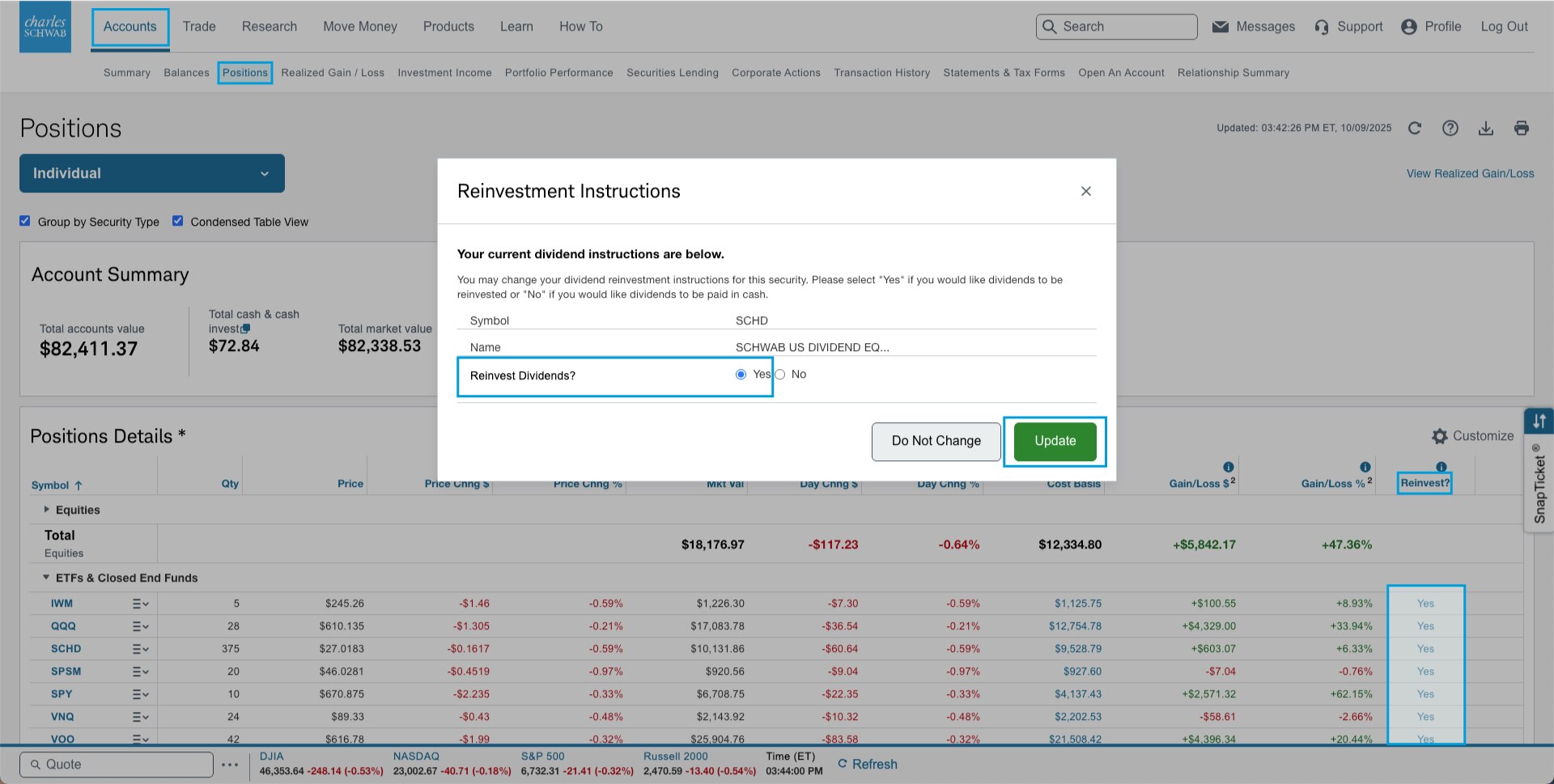Open the Trade menu

[x=199, y=27]
